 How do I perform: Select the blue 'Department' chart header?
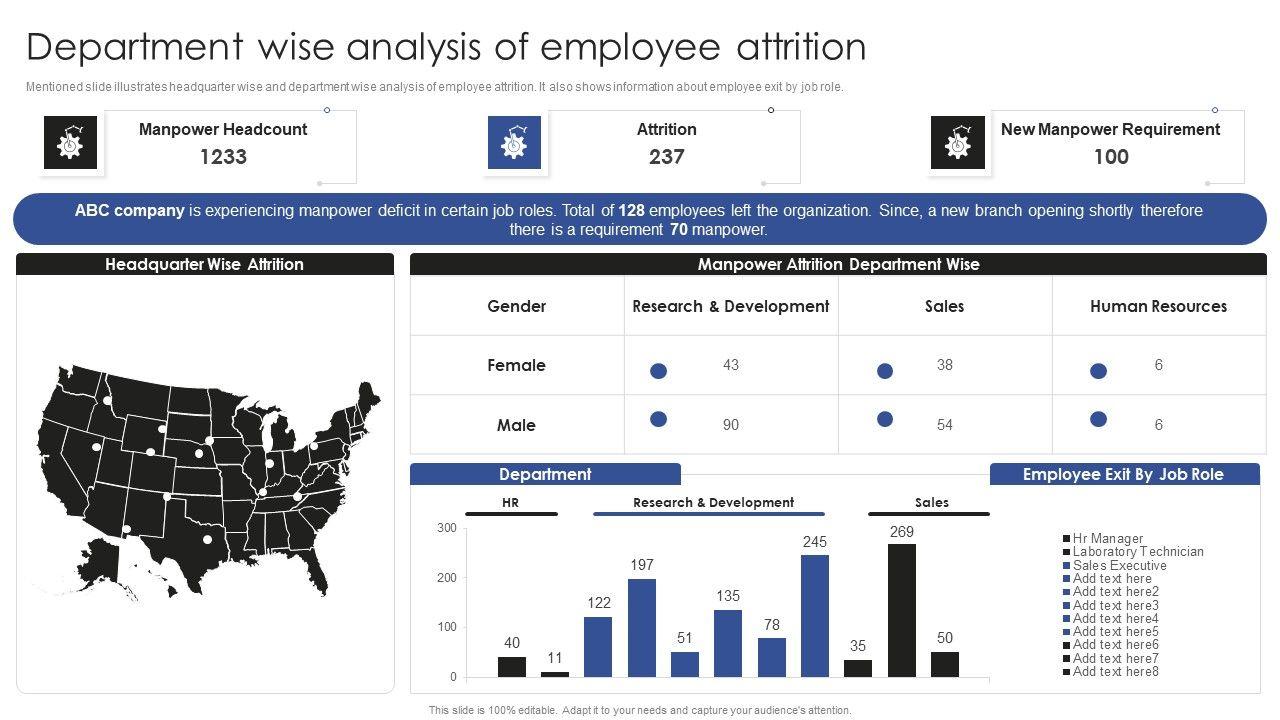[x=545, y=474]
